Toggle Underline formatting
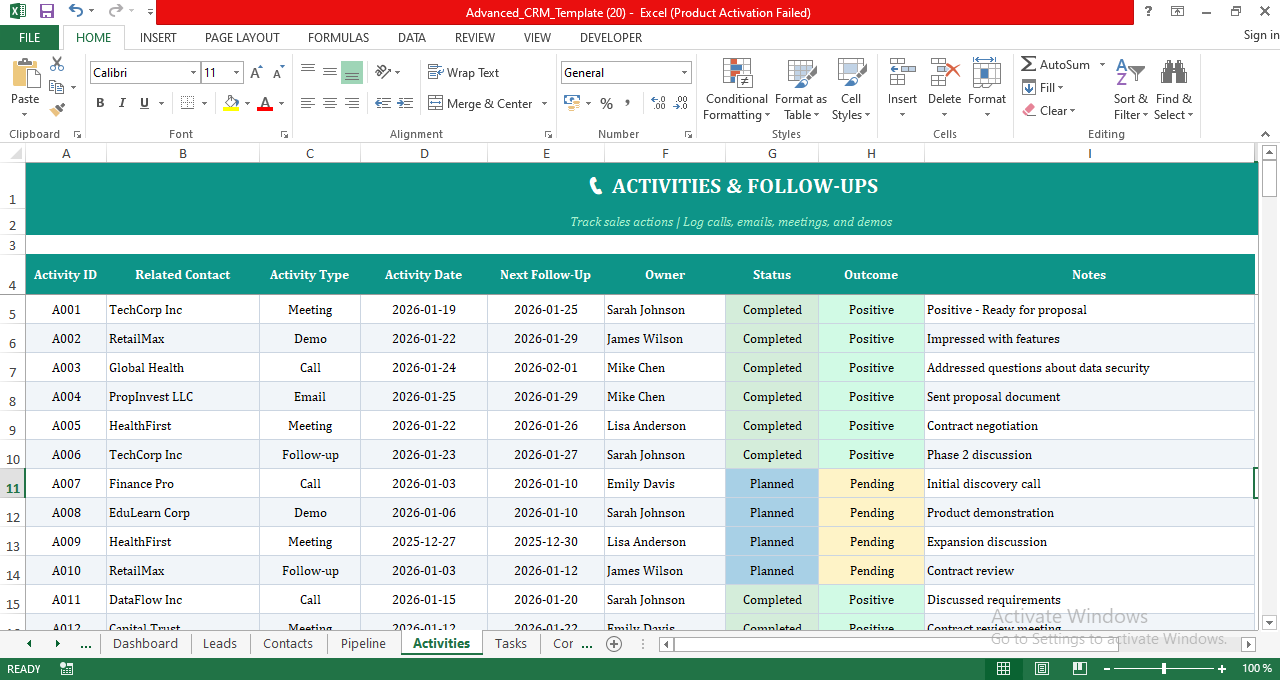1280x680 pixels. coord(144,103)
